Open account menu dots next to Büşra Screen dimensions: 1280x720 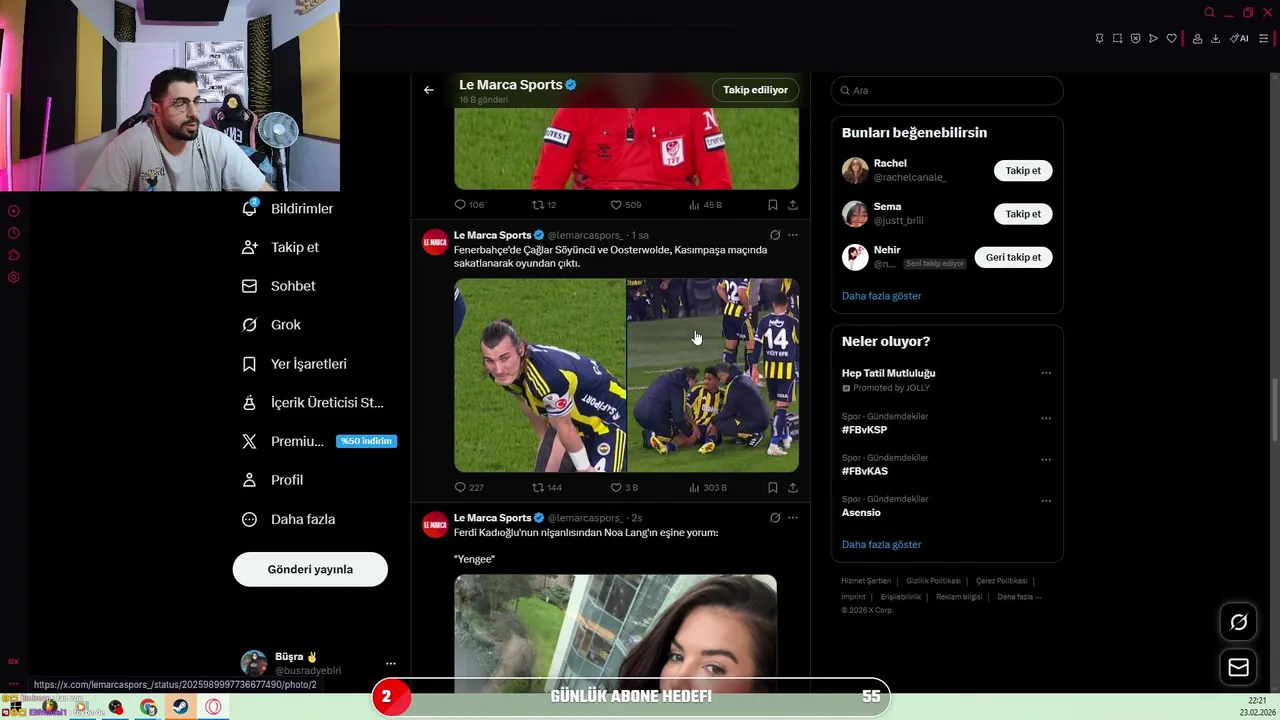point(391,663)
